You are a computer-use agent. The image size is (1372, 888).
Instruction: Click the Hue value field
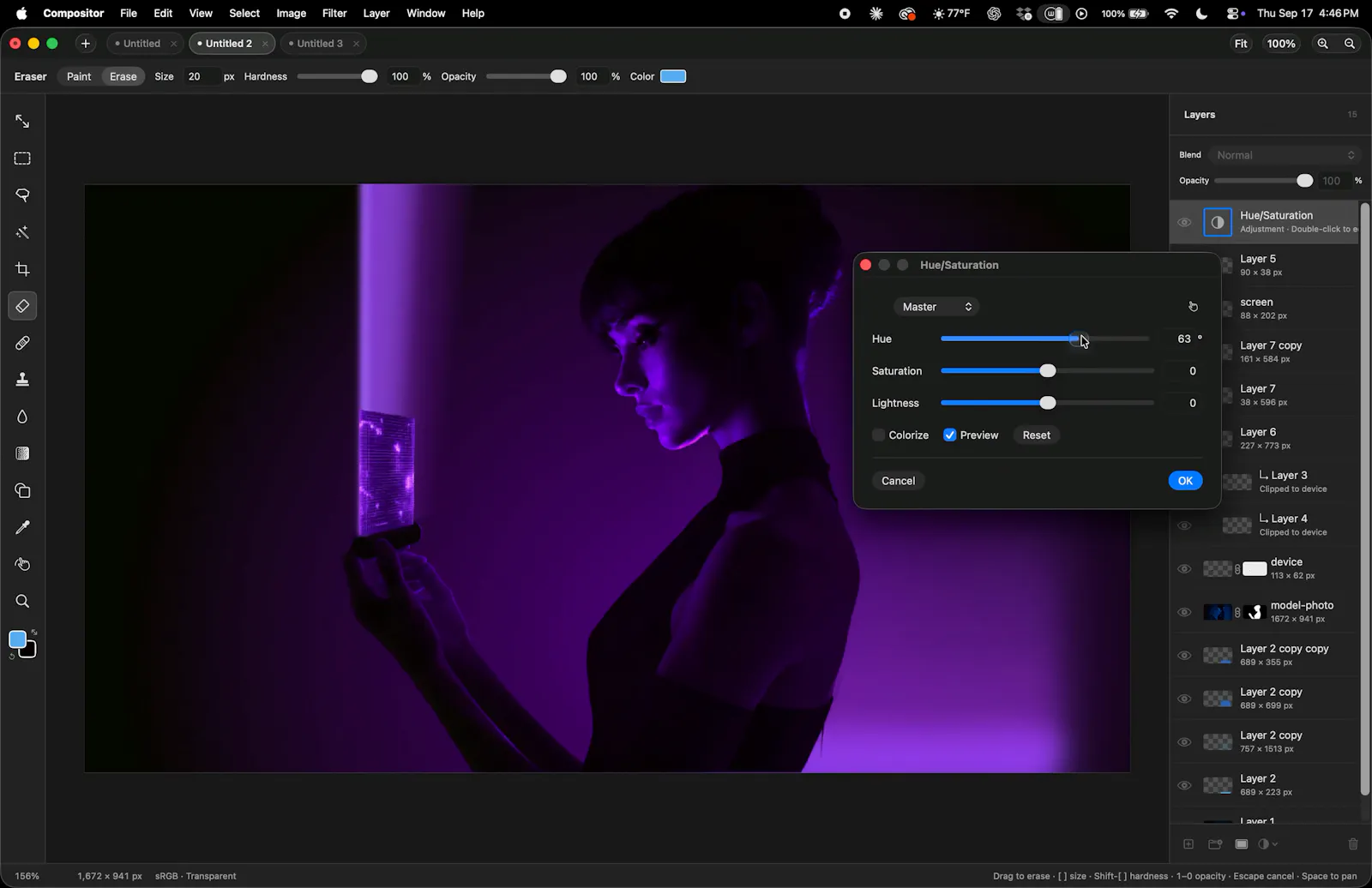pyautogui.click(x=1182, y=339)
